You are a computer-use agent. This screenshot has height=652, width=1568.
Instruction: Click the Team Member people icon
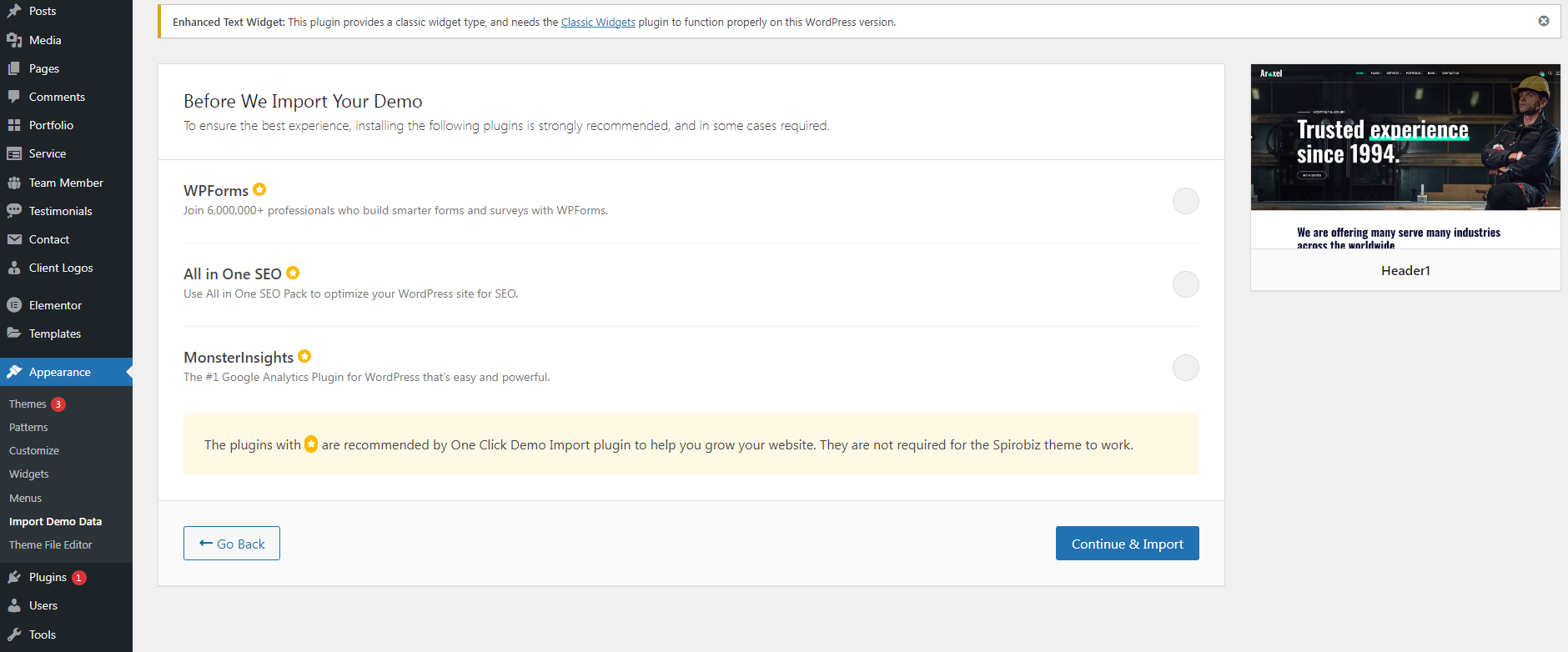point(14,183)
